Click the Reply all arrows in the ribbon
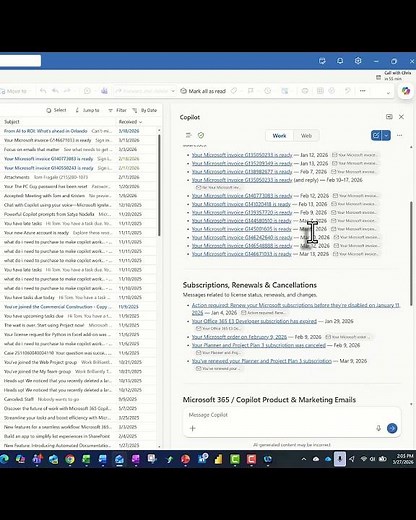The width and height of the screenshot is (416, 520). pyautogui.click(x=55, y=91)
